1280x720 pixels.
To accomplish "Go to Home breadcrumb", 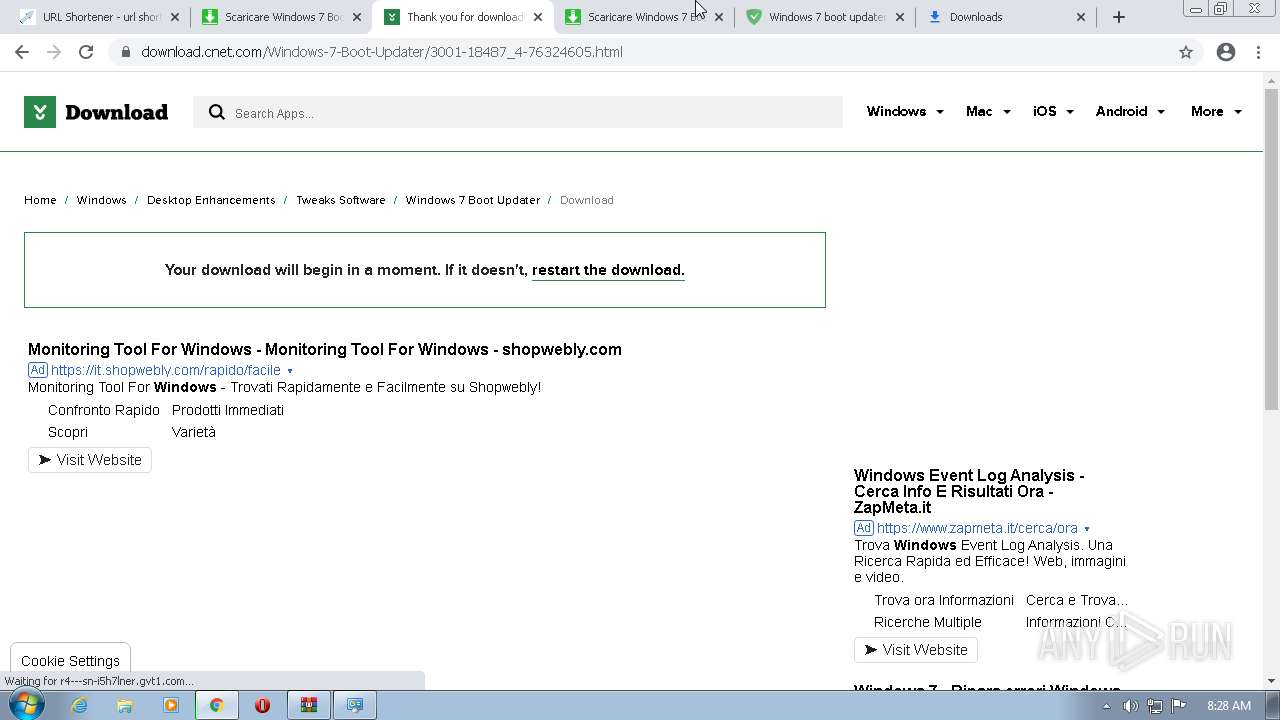I will pyautogui.click(x=40, y=200).
